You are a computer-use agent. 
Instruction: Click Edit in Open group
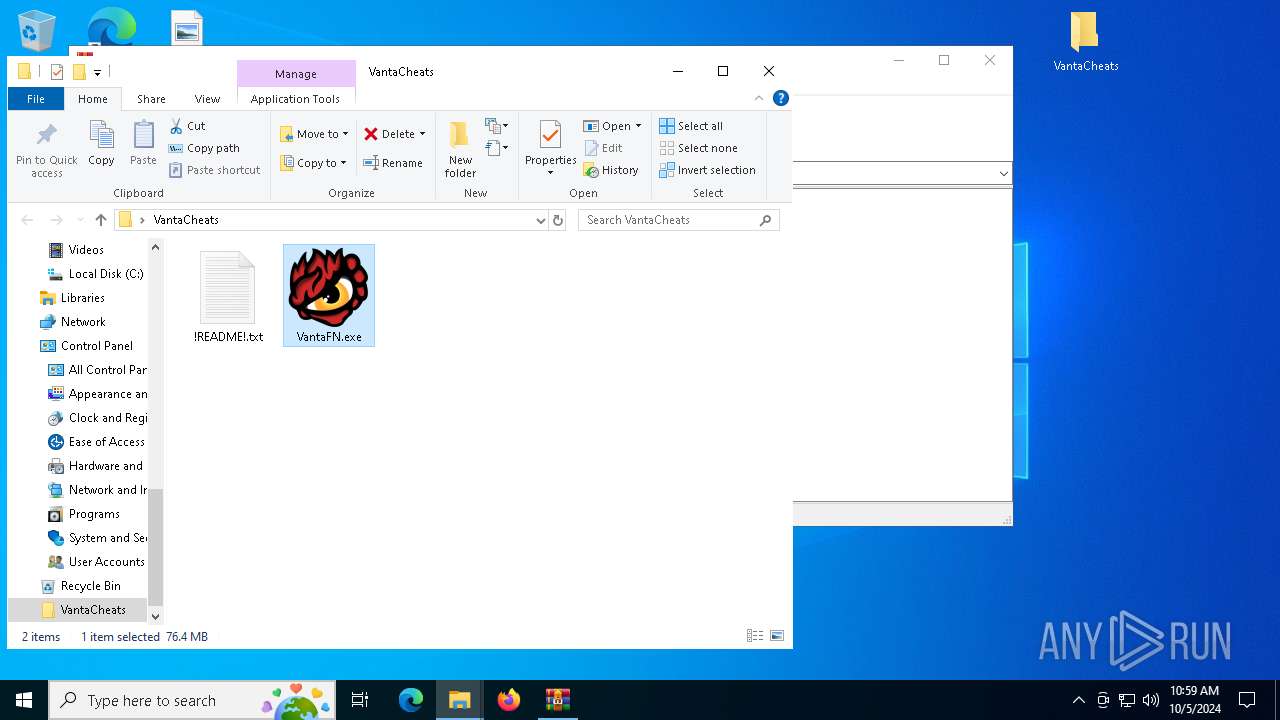(x=603, y=148)
